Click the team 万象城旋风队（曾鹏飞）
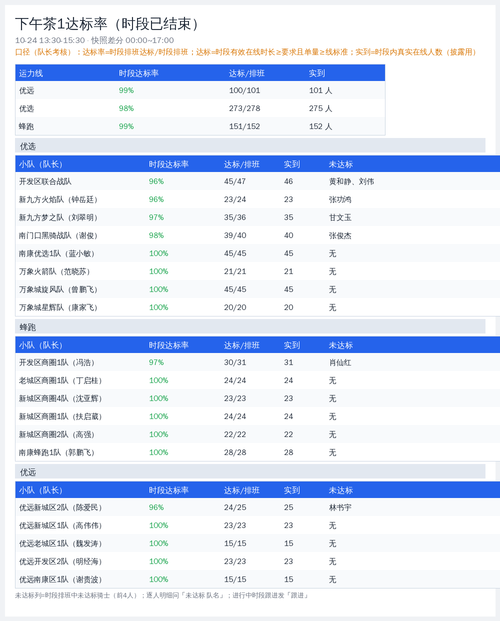Viewport: 500px width, 621px height. [x=58, y=290]
